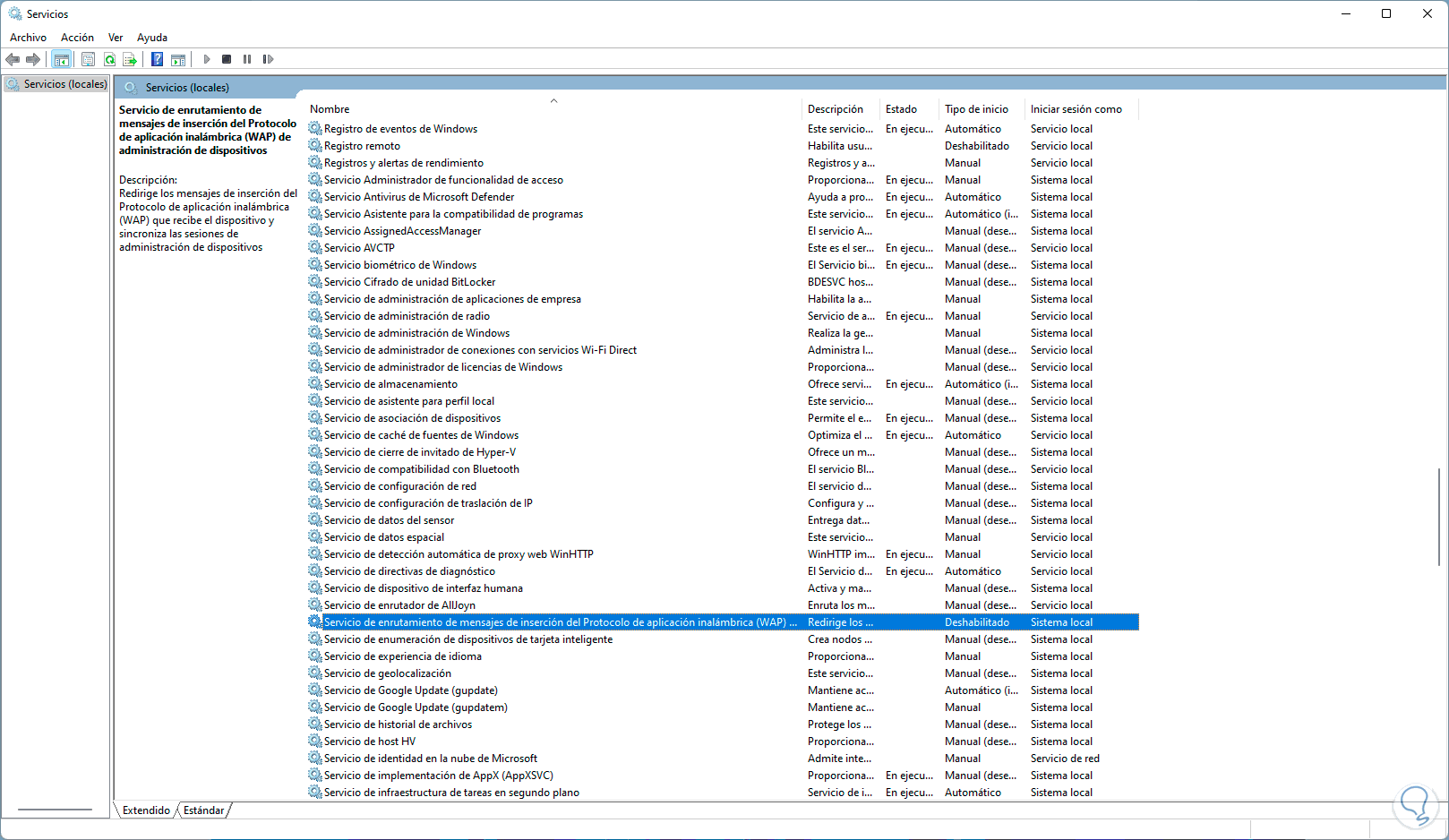Click gear icon of Servicio de geolocalización
The image size is (1449, 840).
point(315,673)
